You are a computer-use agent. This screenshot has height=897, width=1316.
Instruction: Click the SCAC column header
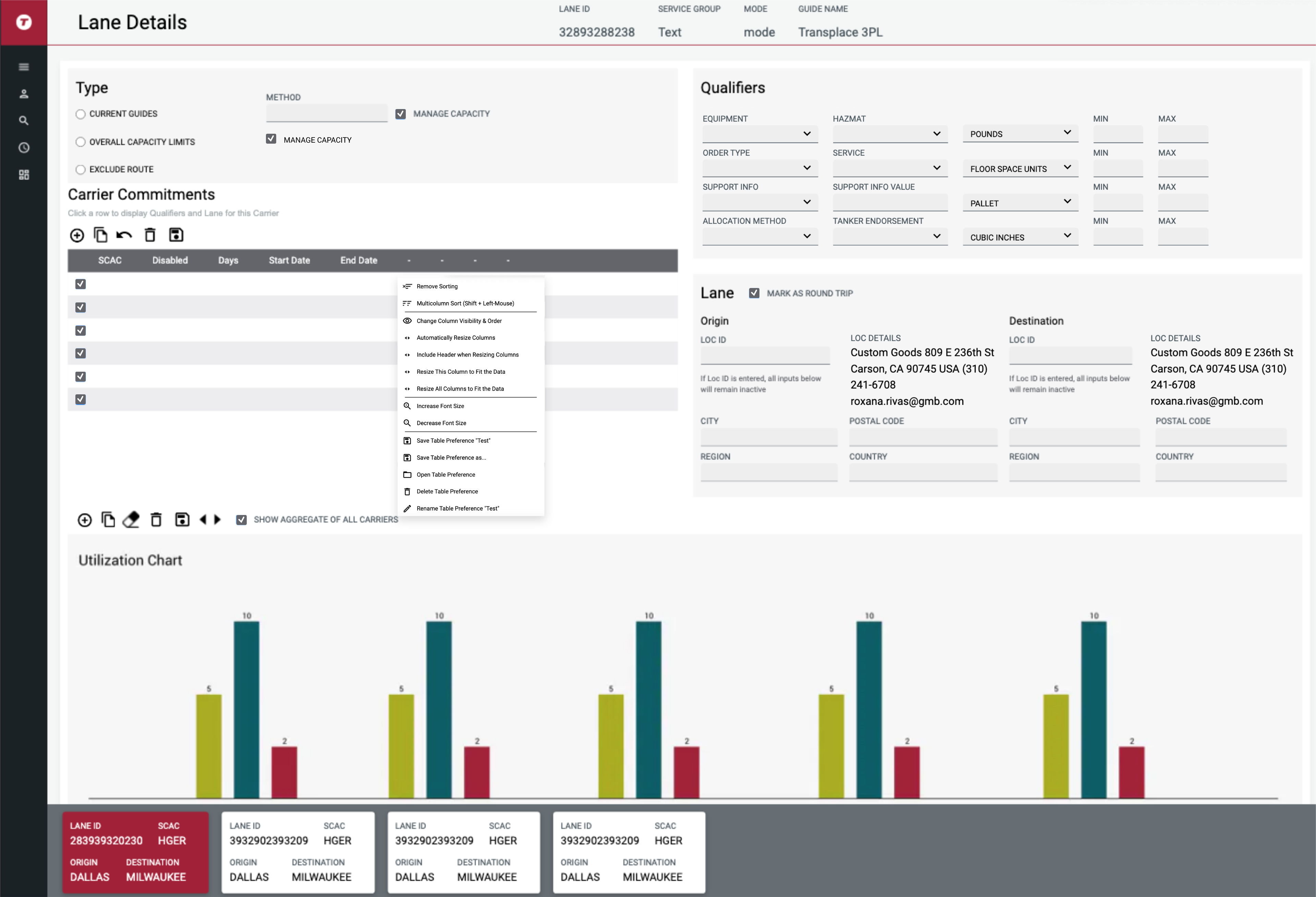pos(110,260)
